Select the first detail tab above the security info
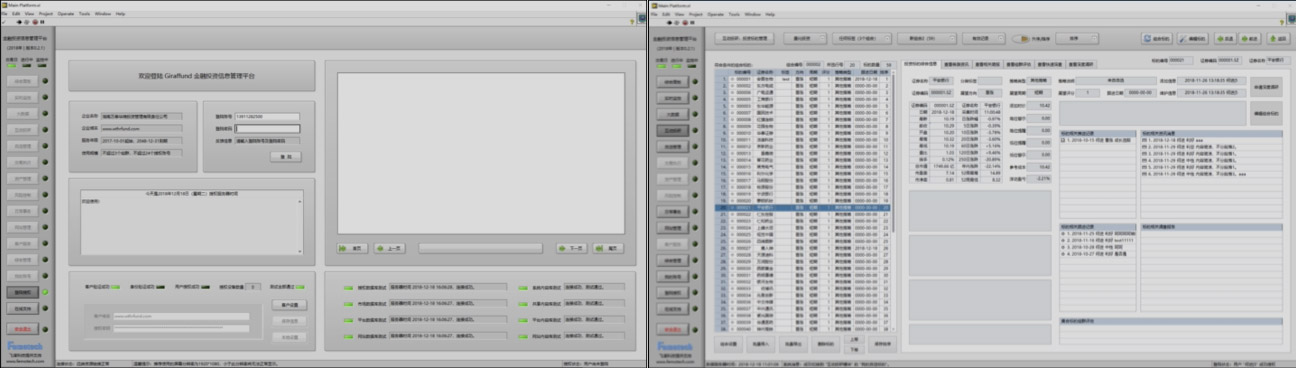 pyautogui.click(x=921, y=64)
